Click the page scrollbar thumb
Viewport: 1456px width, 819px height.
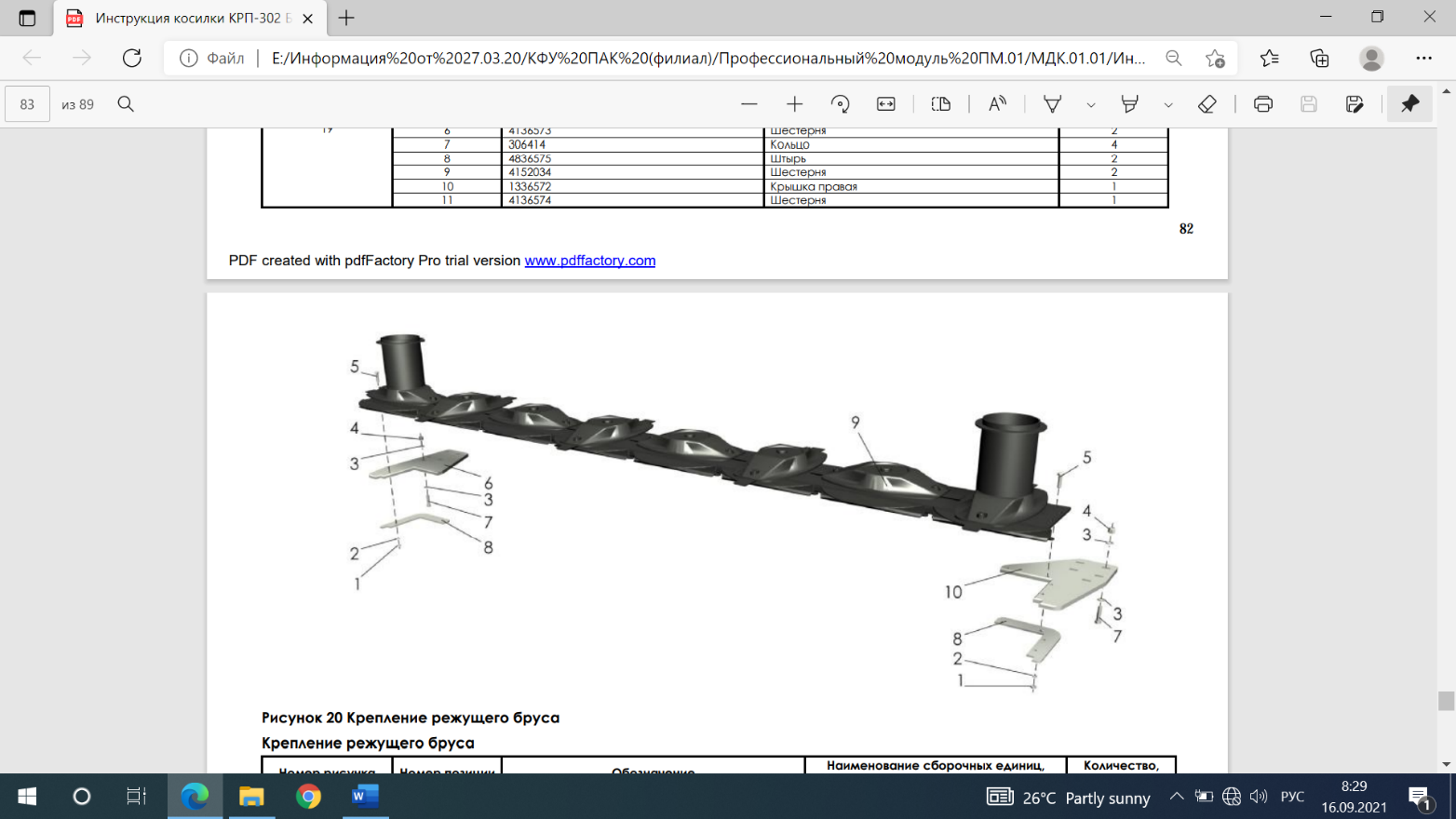[x=1446, y=701]
